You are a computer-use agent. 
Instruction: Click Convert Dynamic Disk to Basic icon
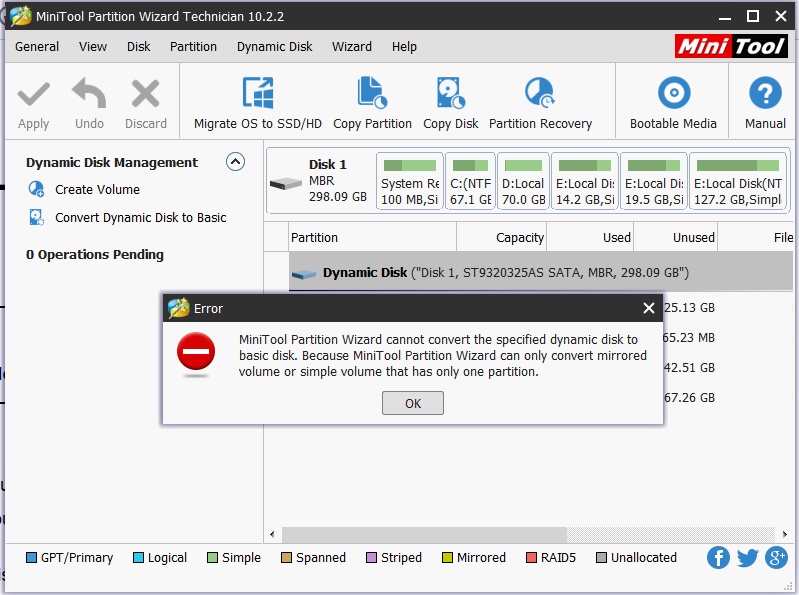click(x=36, y=218)
